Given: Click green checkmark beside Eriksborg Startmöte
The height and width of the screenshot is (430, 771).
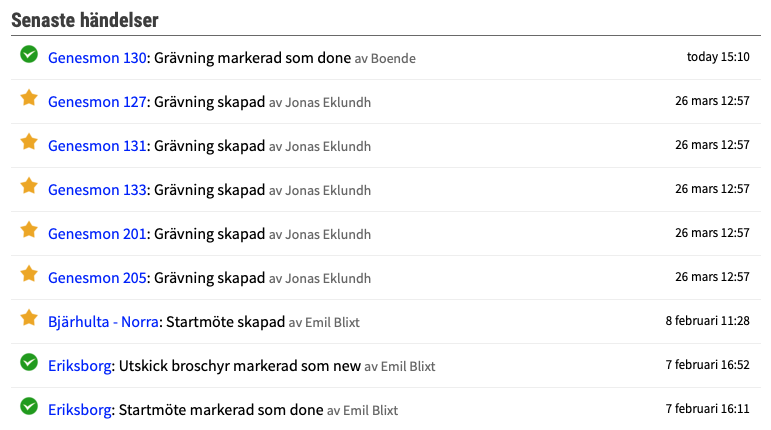Looking at the screenshot, I should 29,406.
